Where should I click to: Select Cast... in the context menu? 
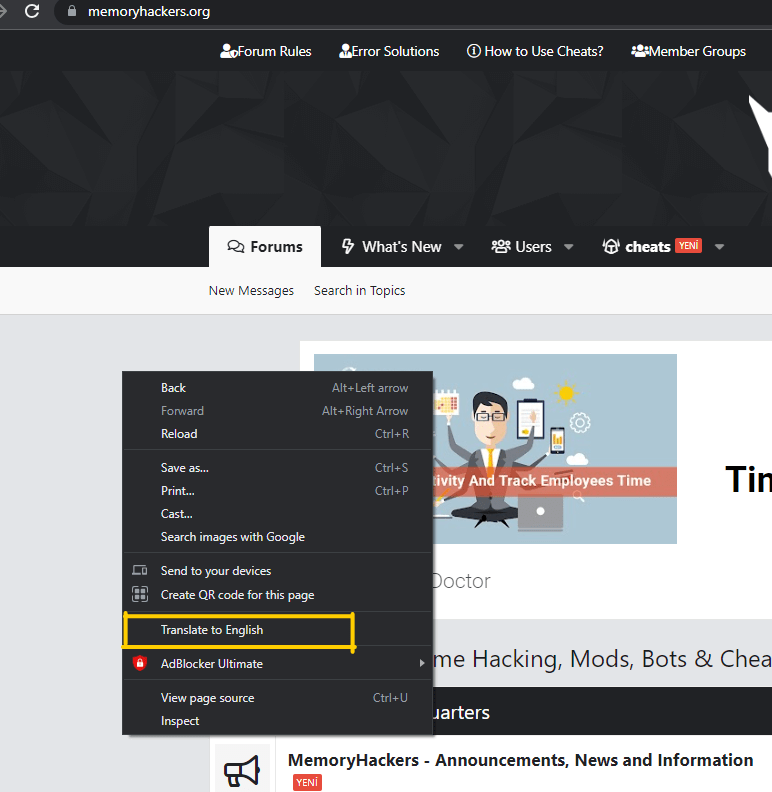[278, 514]
